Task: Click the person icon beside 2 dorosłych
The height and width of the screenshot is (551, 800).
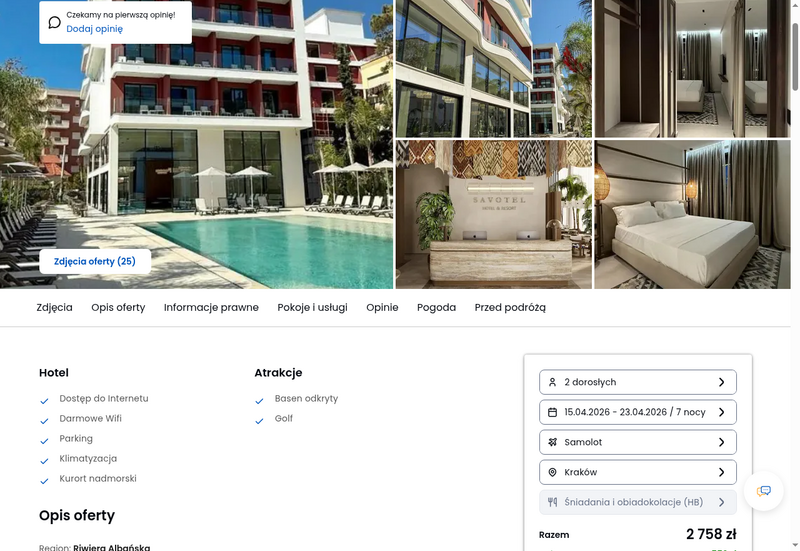Action: pos(552,382)
